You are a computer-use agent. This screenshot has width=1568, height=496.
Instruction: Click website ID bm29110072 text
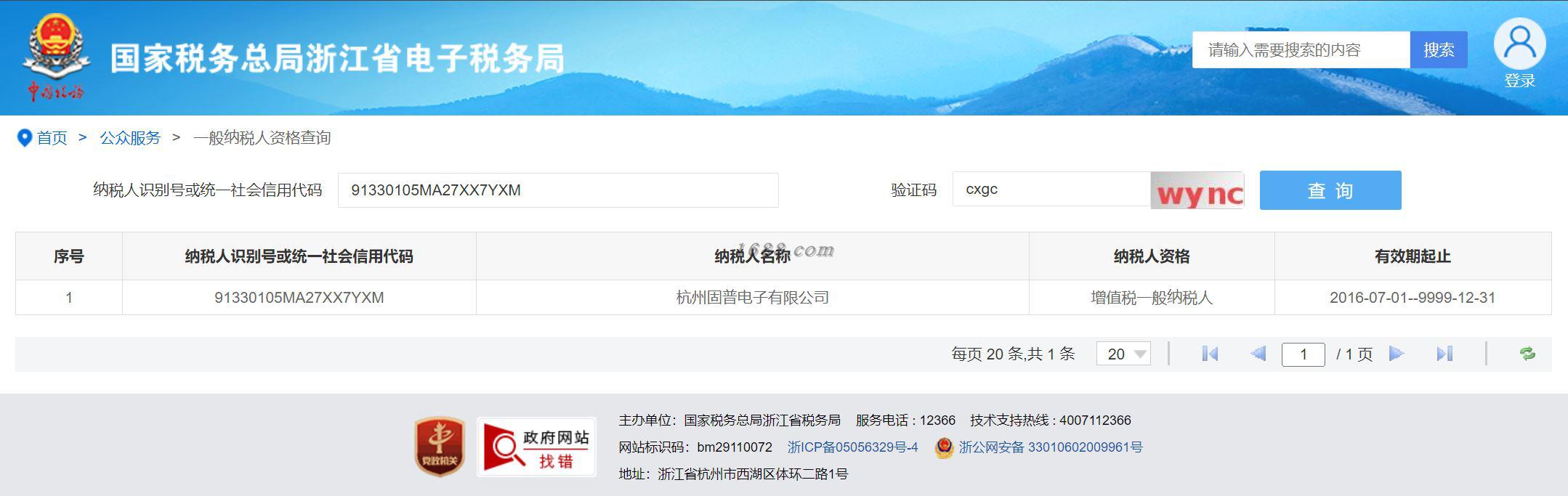point(735,447)
